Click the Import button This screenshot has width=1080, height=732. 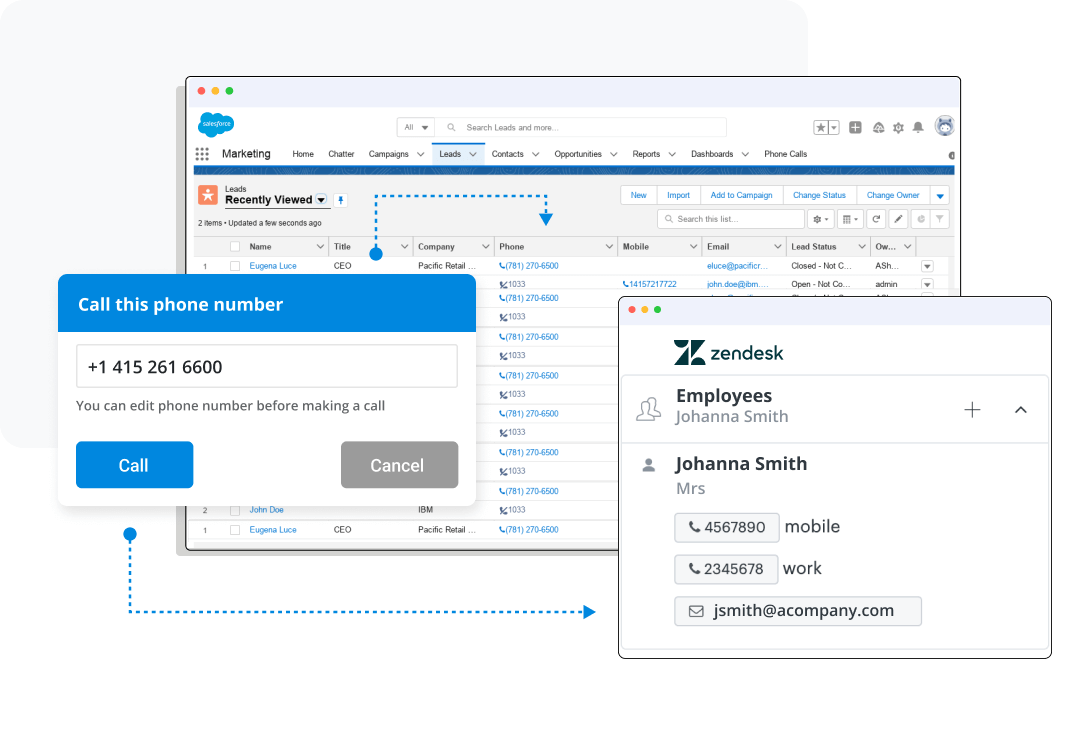pos(678,196)
